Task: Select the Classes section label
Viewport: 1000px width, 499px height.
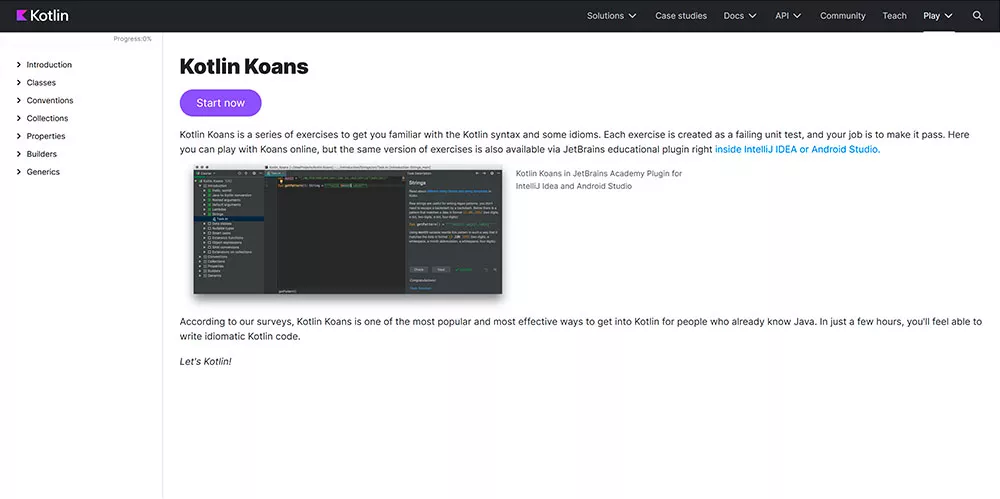Action: click(41, 82)
